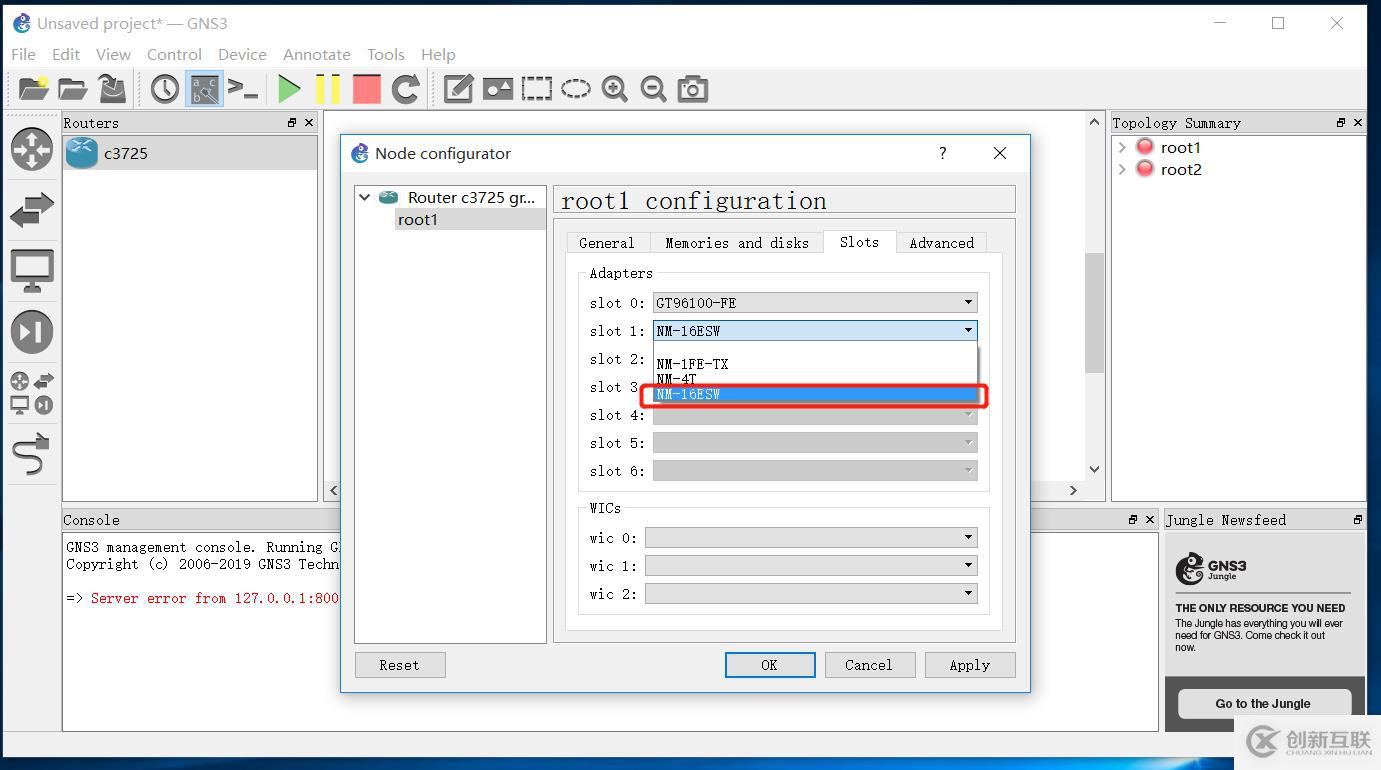
Task: Switch to the General tab
Action: pos(607,243)
